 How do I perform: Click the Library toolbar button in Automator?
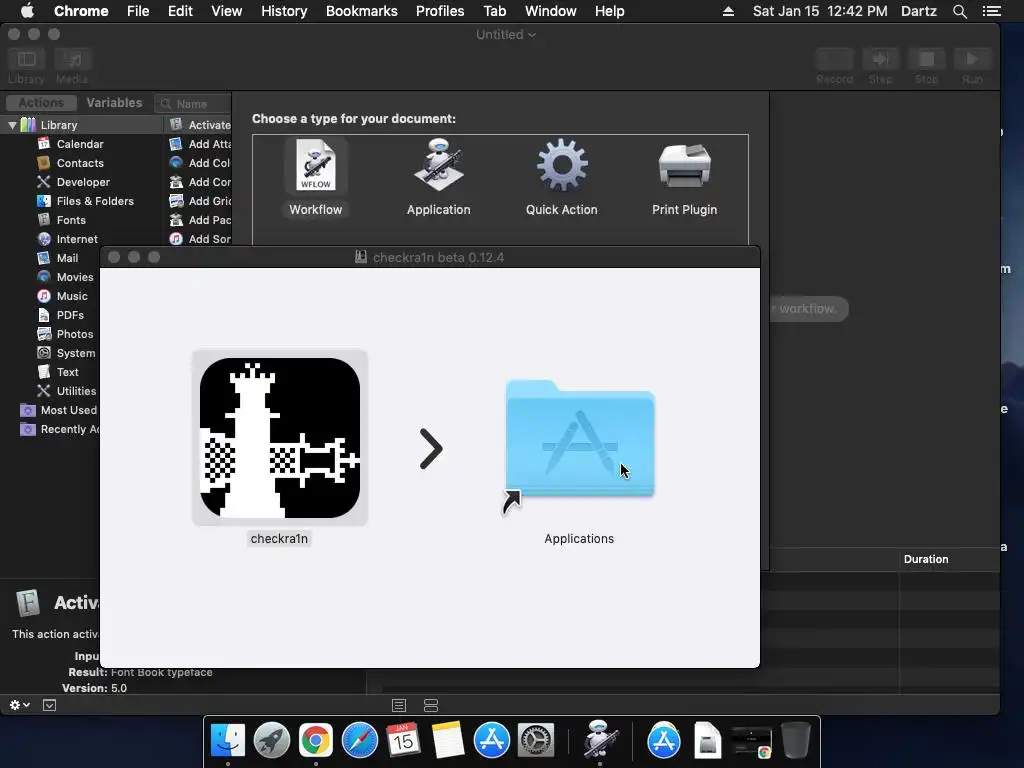(26, 67)
